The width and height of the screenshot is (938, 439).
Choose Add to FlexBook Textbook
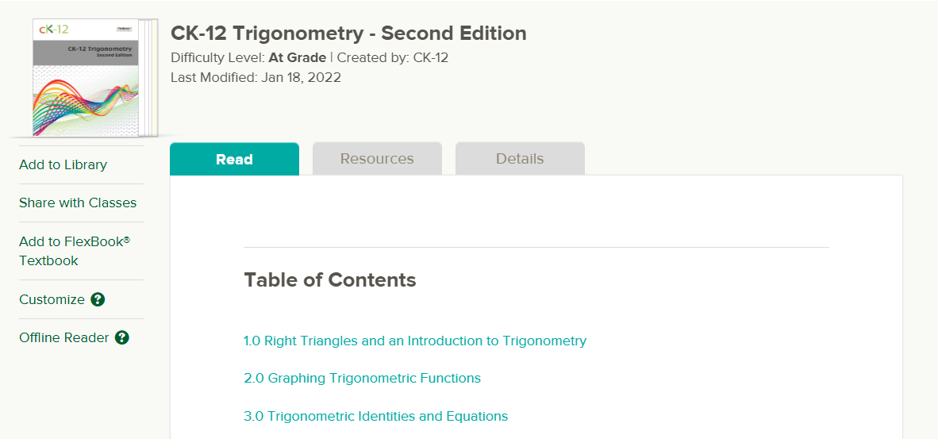pos(75,251)
